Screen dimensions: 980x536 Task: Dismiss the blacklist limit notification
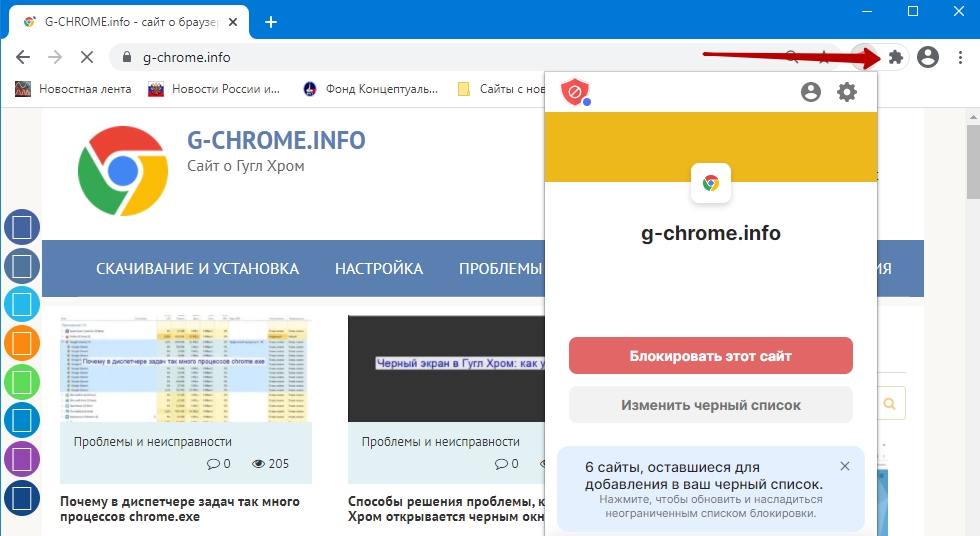click(x=845, y=466)
